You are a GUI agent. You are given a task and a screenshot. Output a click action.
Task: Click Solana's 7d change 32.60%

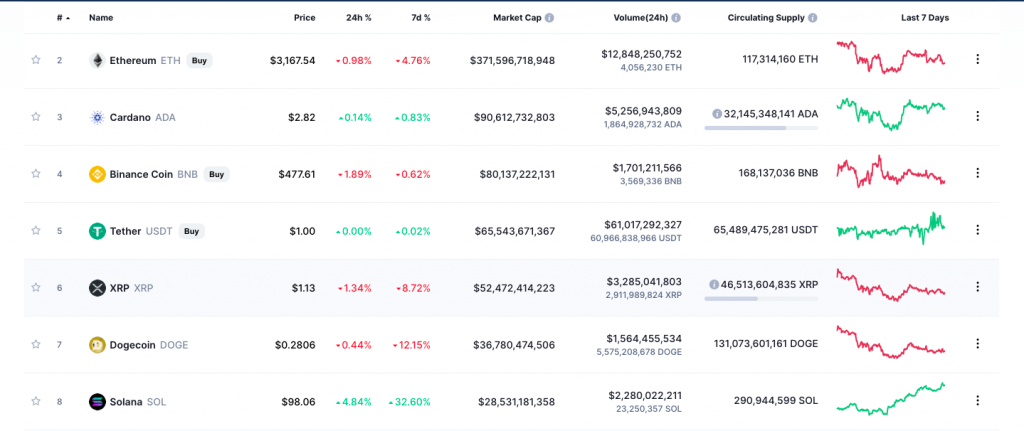pyautogui.click(x=409, y=402)
